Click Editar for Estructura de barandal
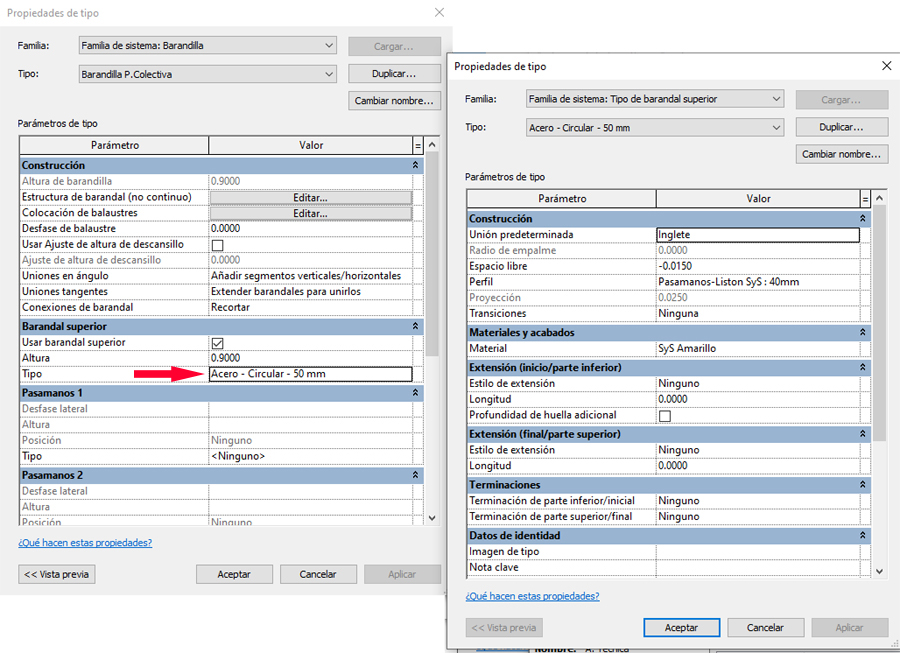The image size is (900, 653). [310, 198]
